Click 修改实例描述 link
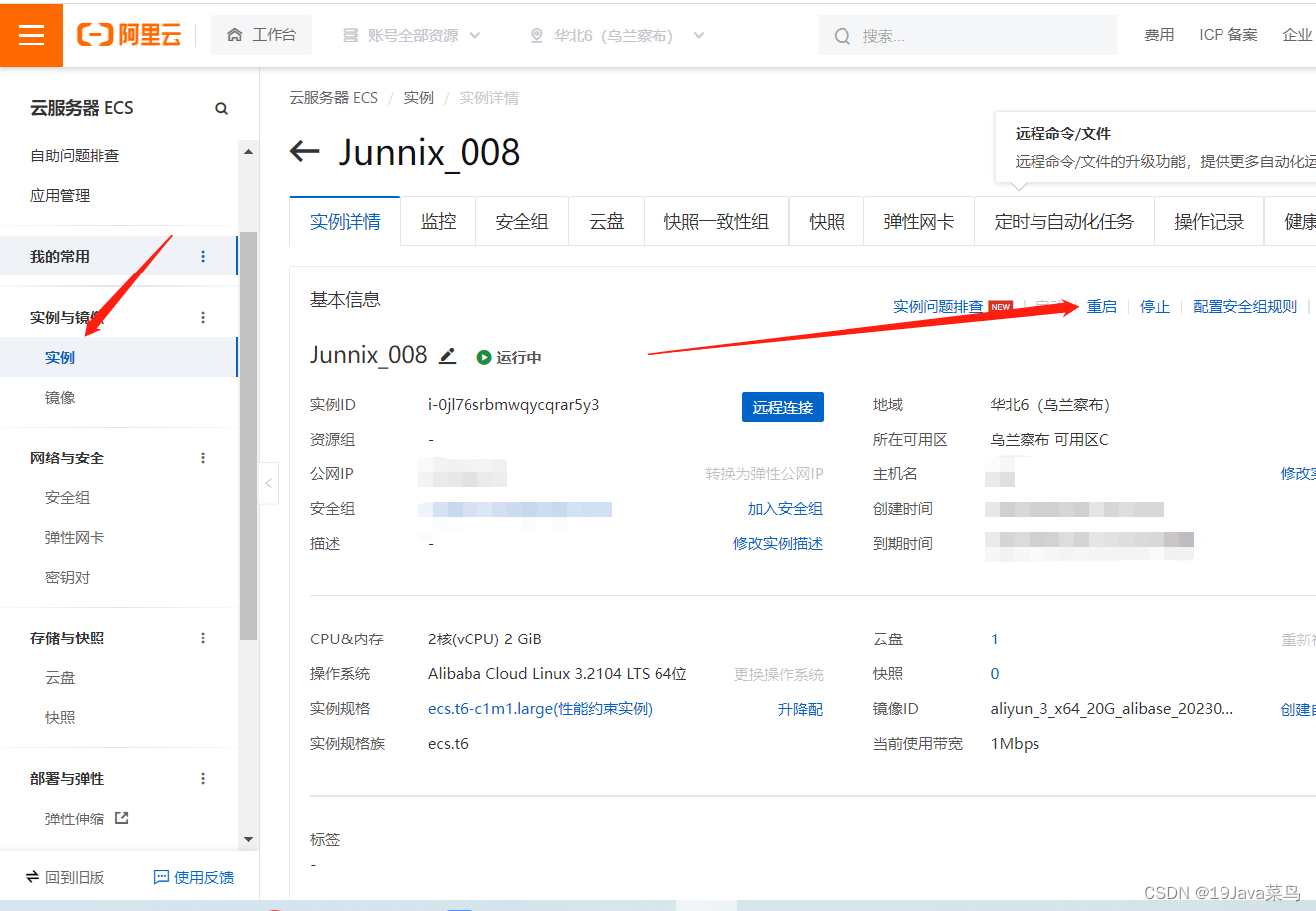 point(778,543)
